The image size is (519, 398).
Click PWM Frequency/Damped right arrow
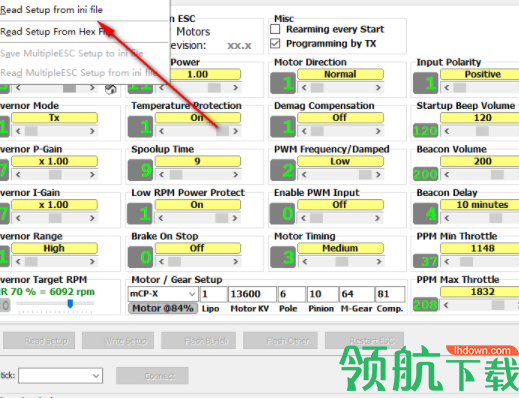378,175
